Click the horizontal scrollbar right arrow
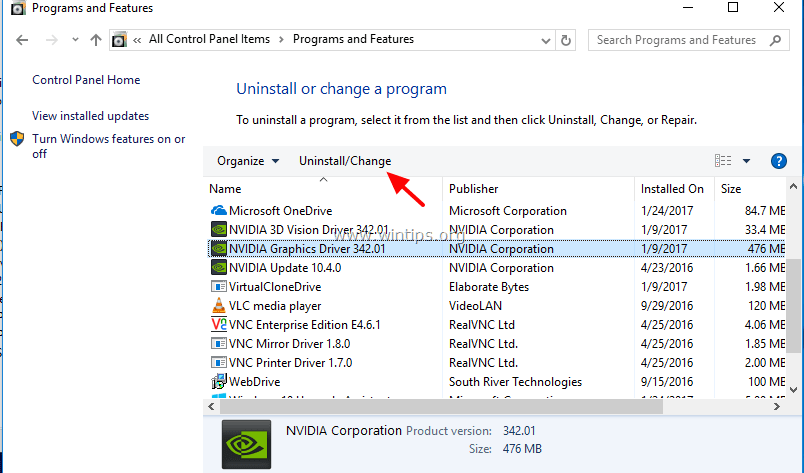The height and width of the screenshot is (473, 804). [x=777, y=406]
